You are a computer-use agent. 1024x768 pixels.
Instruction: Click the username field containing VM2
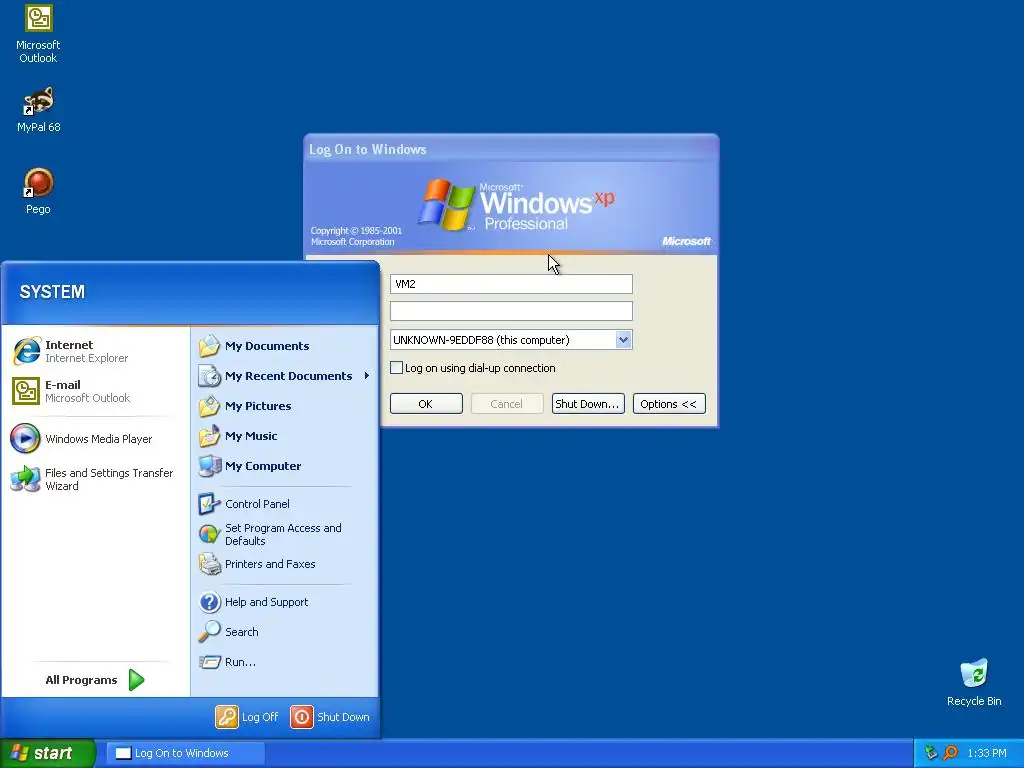pos(511,284)
